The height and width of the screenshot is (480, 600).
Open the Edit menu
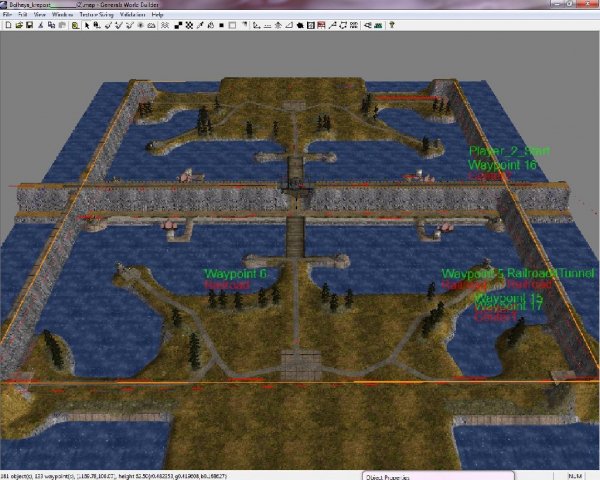[22, 15]
